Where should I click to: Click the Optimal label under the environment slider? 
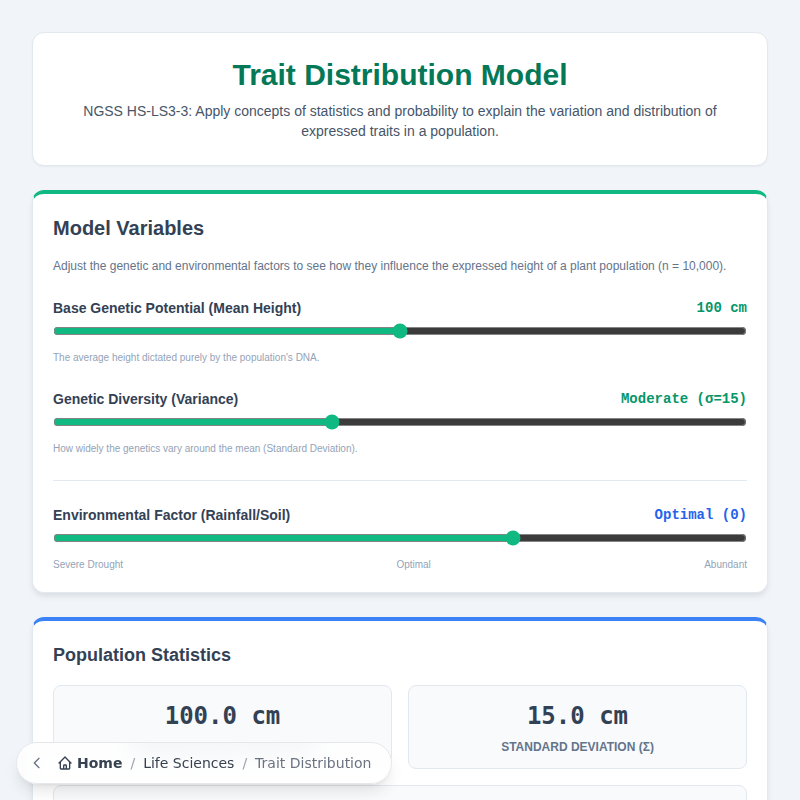tap(413, 564)
